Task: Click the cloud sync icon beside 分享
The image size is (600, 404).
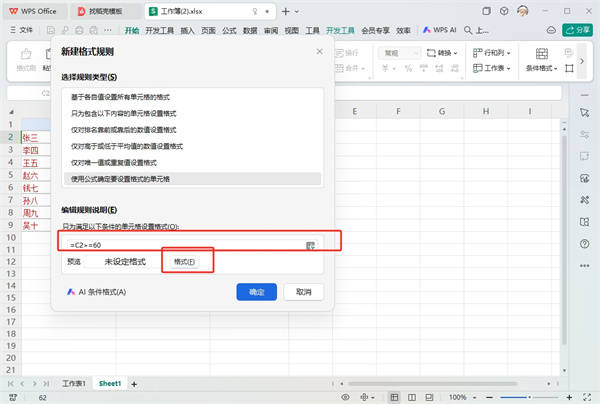Action: 551,30
